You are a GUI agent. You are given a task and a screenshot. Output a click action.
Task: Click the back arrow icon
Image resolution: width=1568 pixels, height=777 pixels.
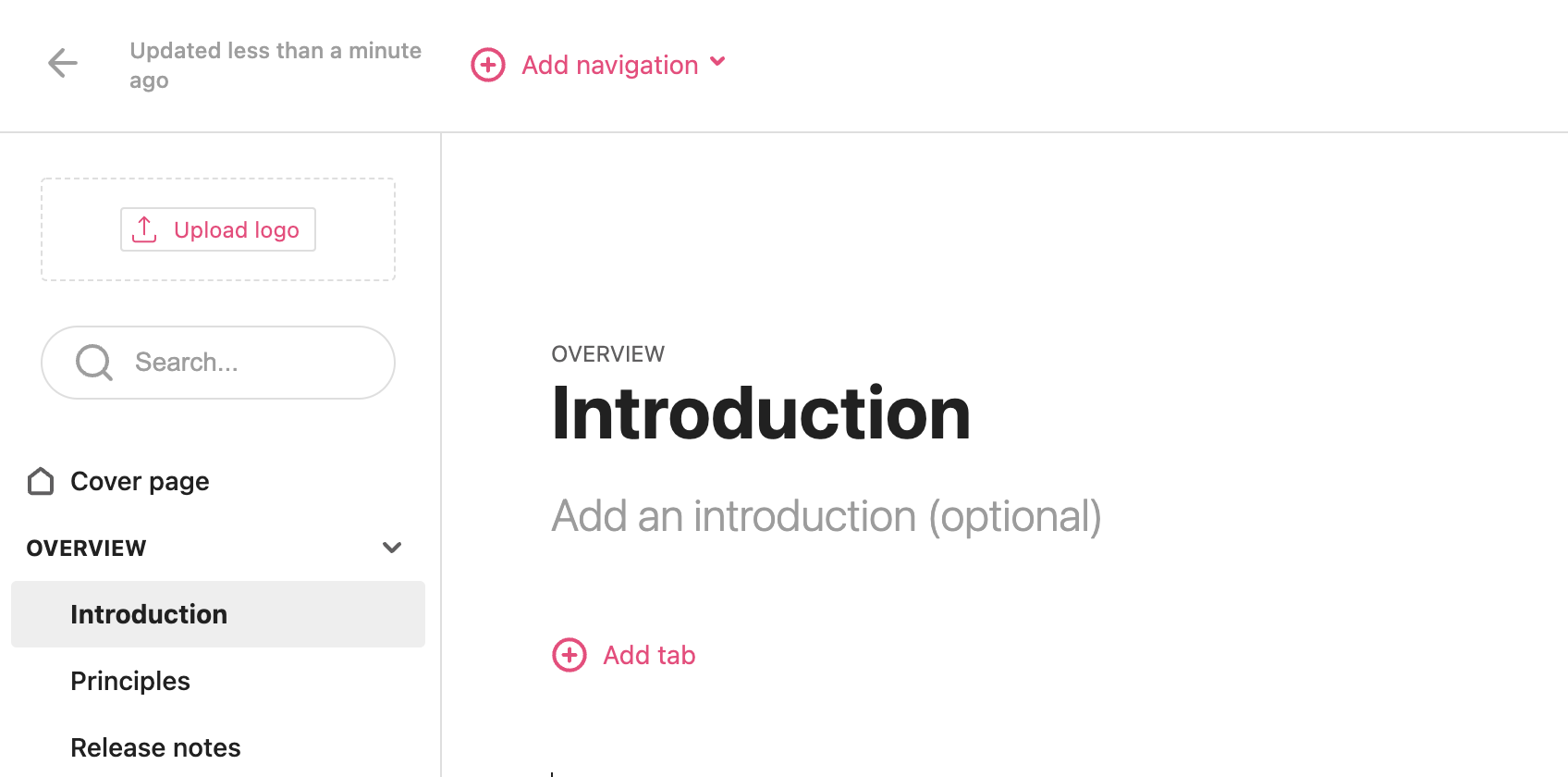[62, 63]
